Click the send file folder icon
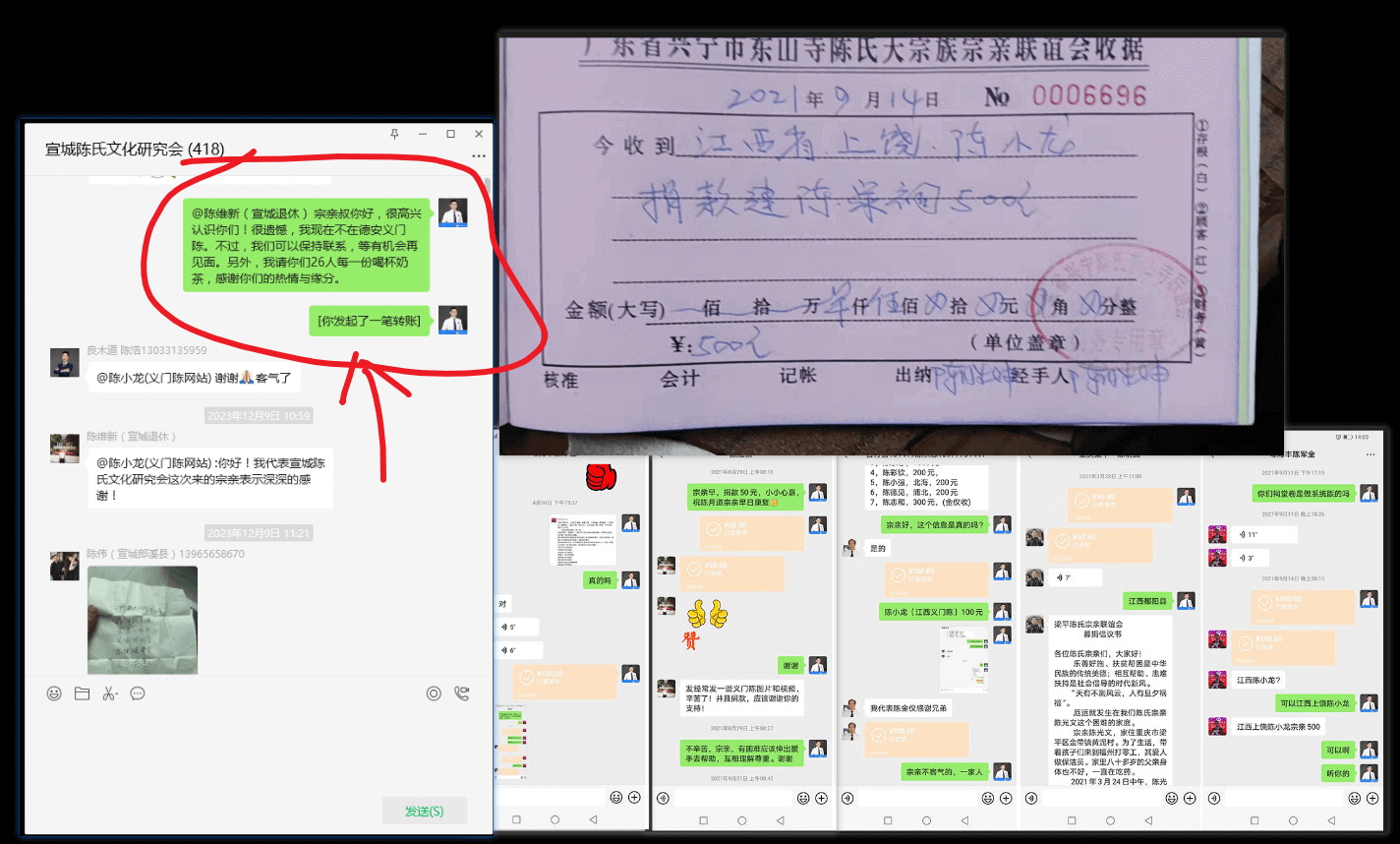The width and height of the screenshot is (1400, 844). [x=82, y=693]
